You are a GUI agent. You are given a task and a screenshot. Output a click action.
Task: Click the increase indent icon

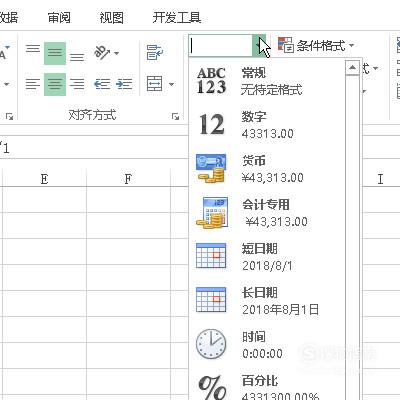(x=124, y=84)
